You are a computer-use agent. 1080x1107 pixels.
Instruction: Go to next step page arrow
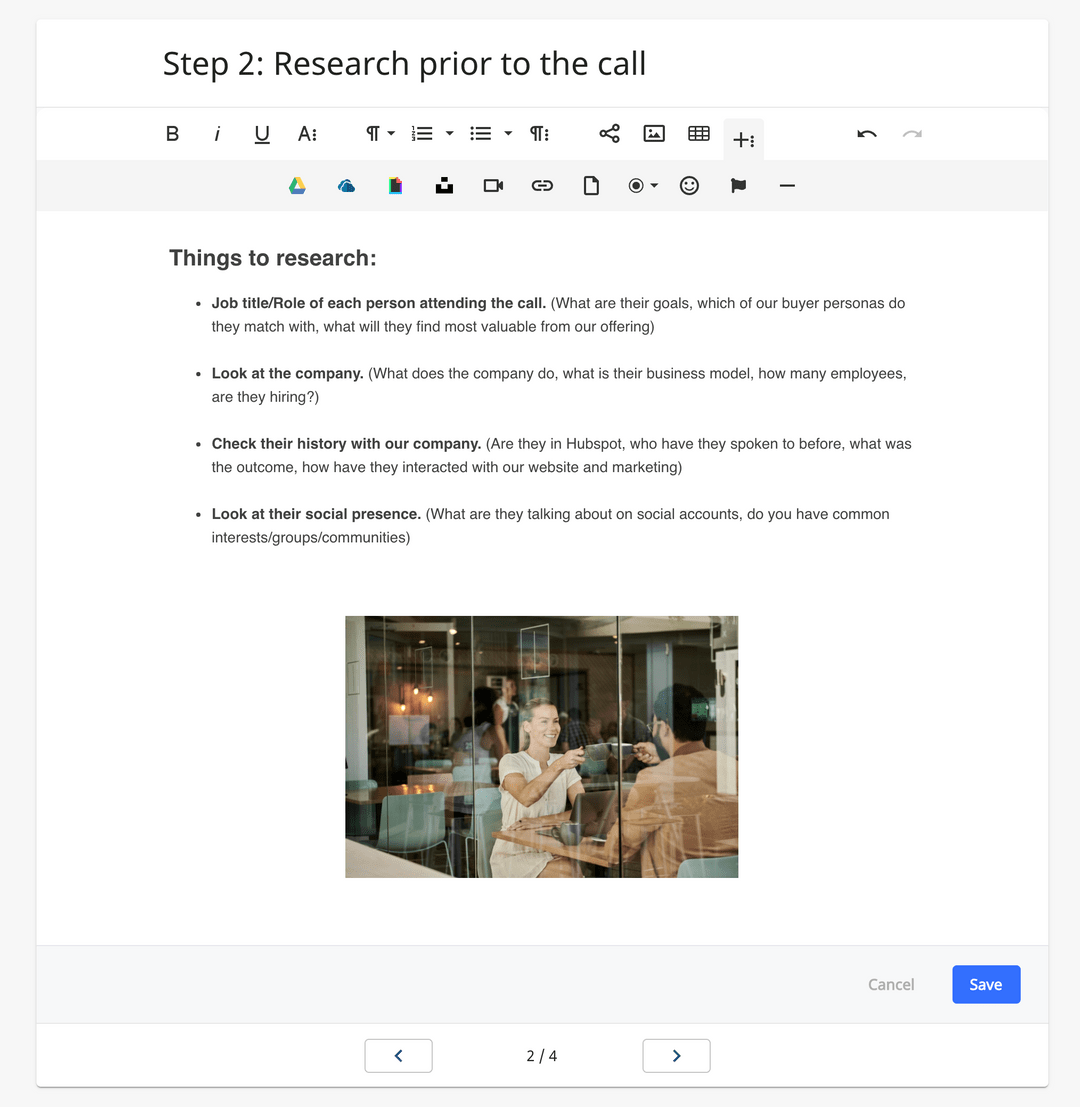676,1055
